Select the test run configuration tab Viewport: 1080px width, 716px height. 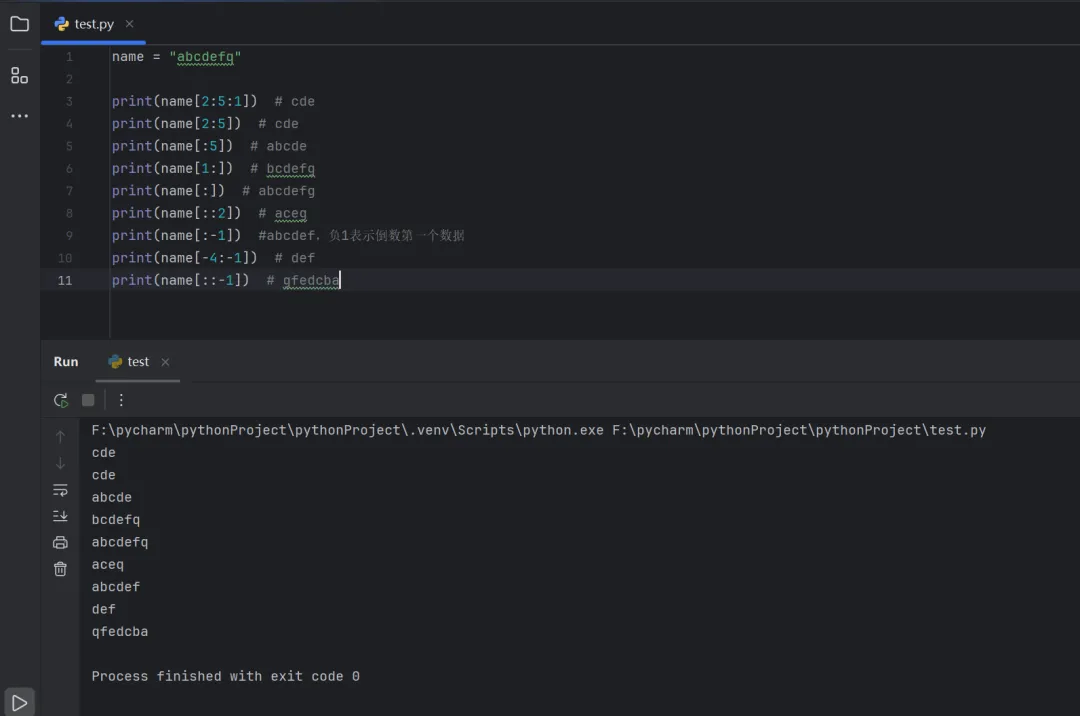(137, 362)
